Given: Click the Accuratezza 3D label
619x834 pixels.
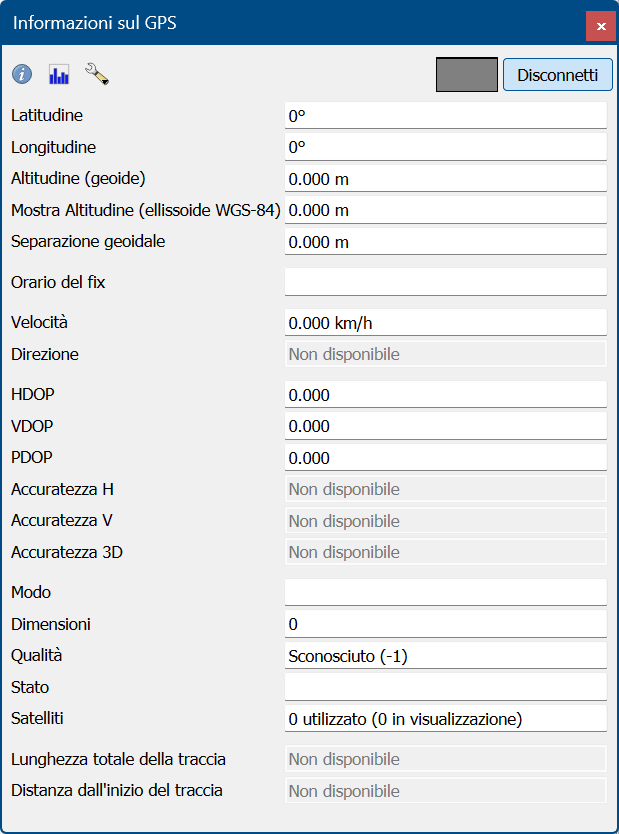Looking at the screenshot, I should pyautogui.click(x=67, y=552).
